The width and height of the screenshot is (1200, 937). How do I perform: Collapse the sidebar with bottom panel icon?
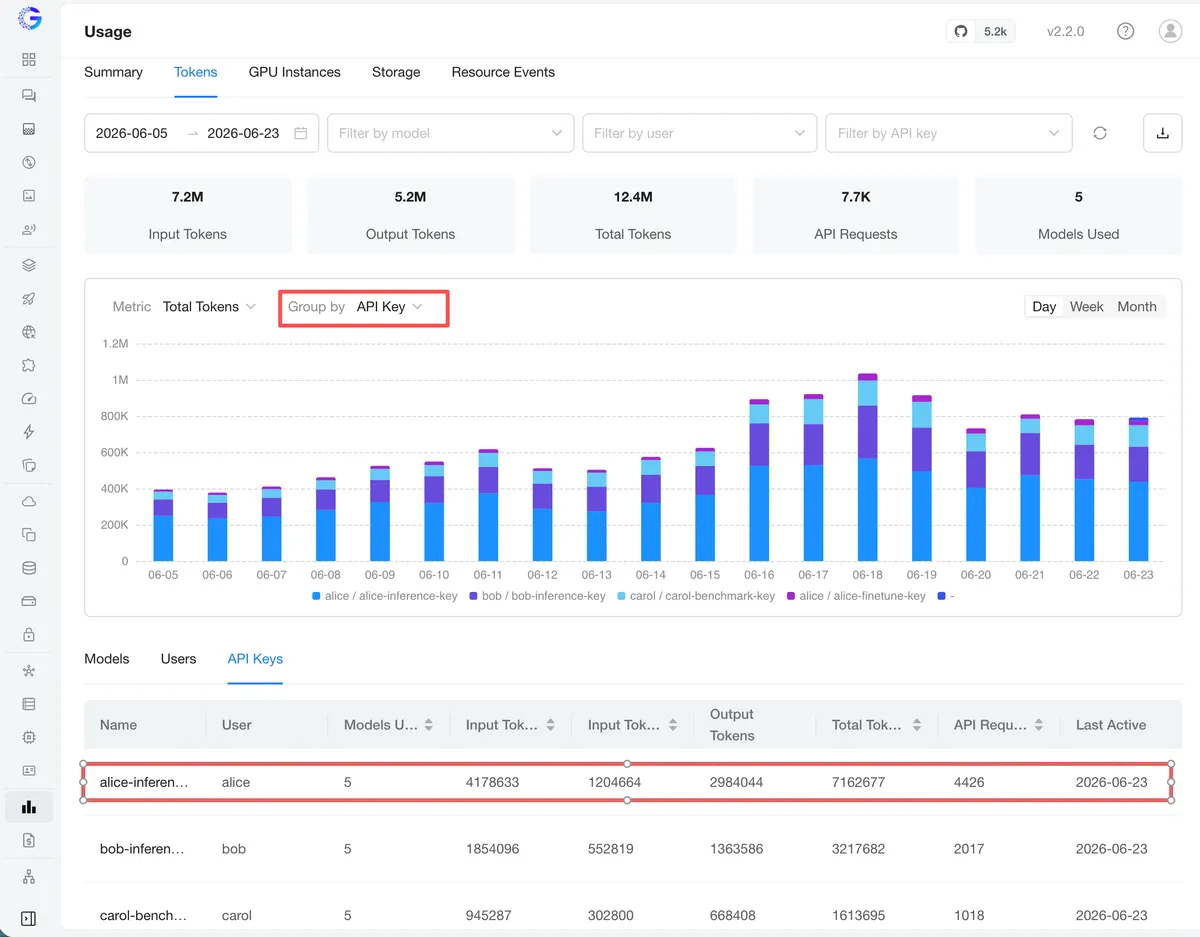click(29, 918)
